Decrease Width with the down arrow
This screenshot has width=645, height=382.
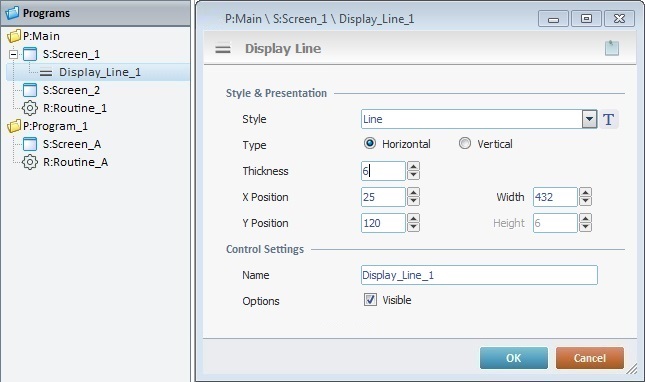[x=585, y=201]
